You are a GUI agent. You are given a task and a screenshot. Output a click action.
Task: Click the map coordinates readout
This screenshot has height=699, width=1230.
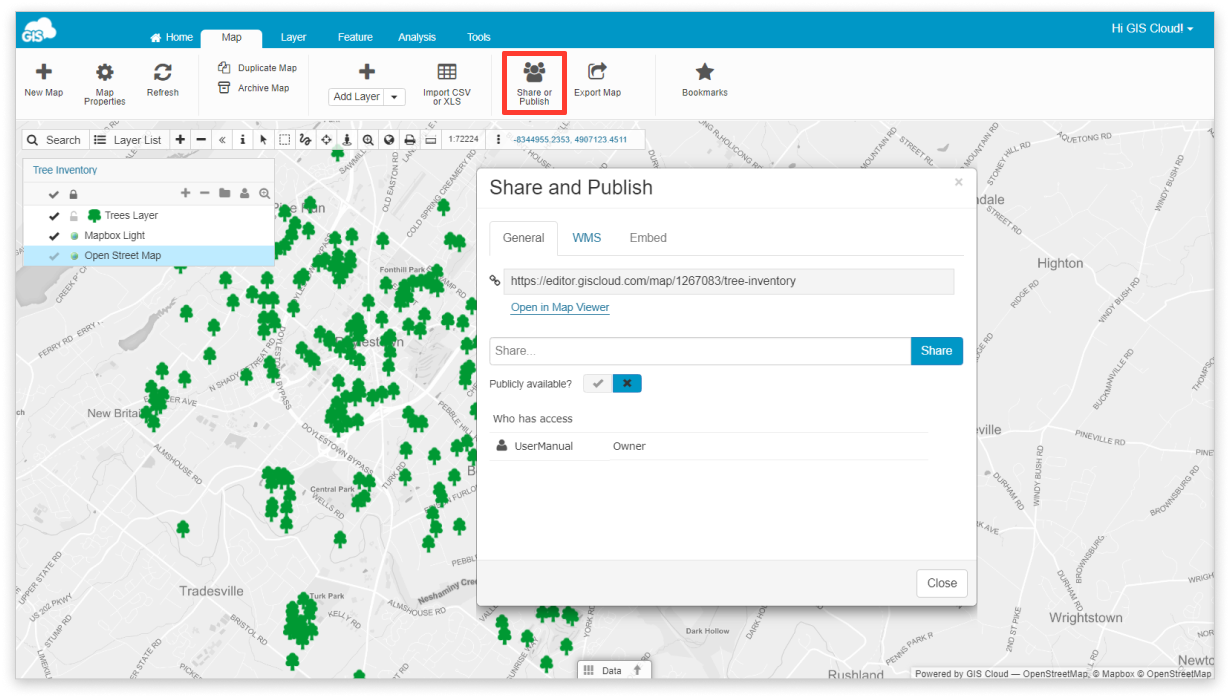pos(570,140)
